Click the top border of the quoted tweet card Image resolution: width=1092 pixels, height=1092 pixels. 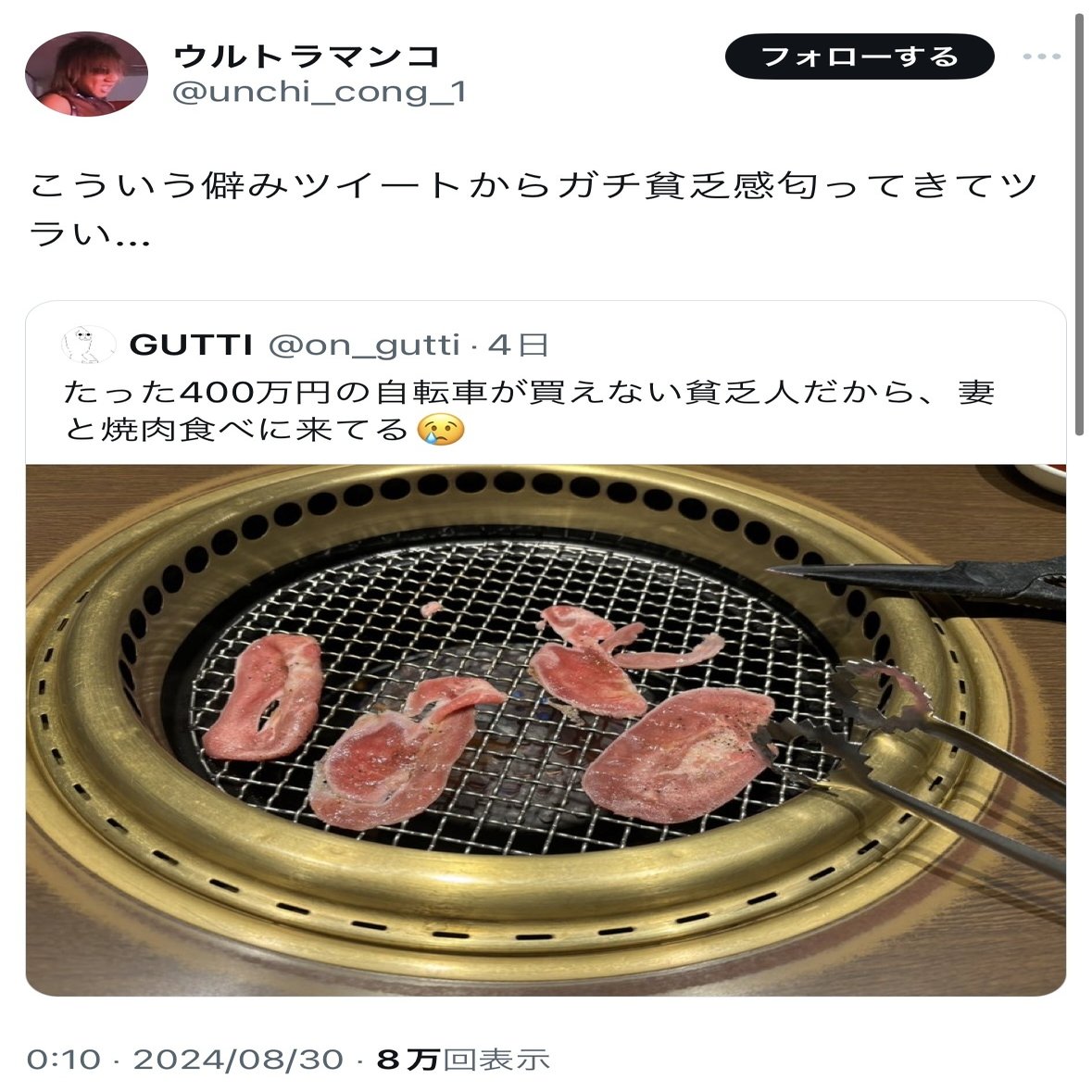(546, 302)
